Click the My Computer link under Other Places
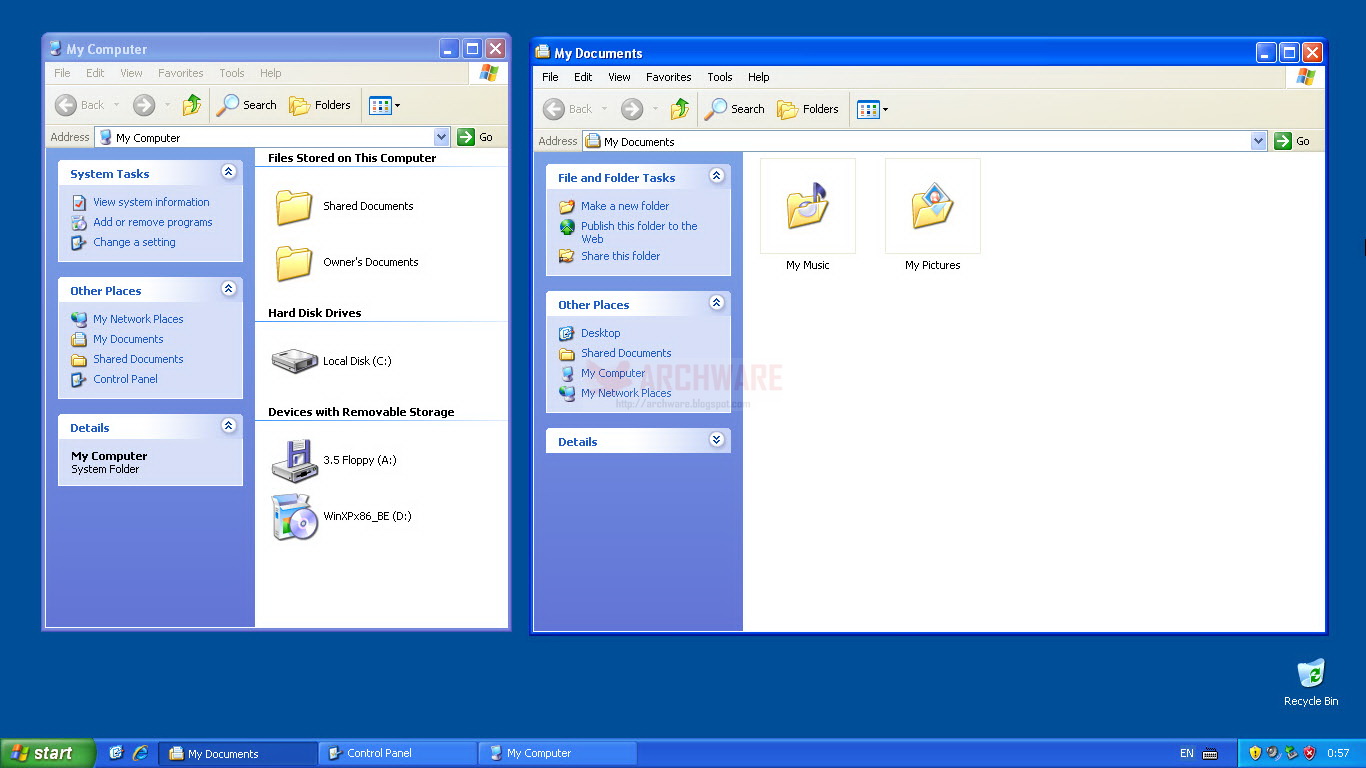The height and width of the screenshot is (768, 1366). (x=613, y=373)
